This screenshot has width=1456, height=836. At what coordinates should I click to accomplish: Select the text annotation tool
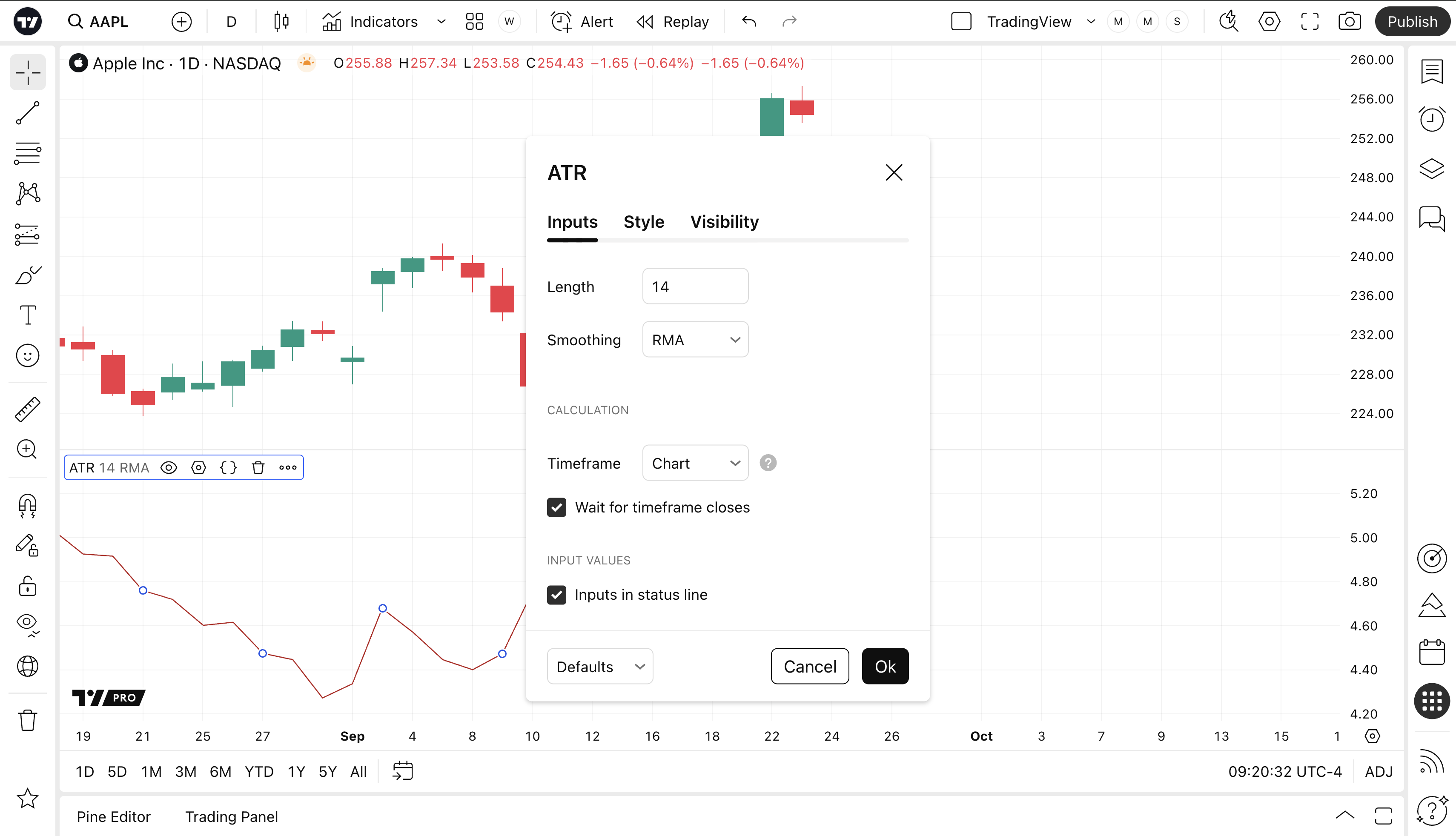pos(28,315)
